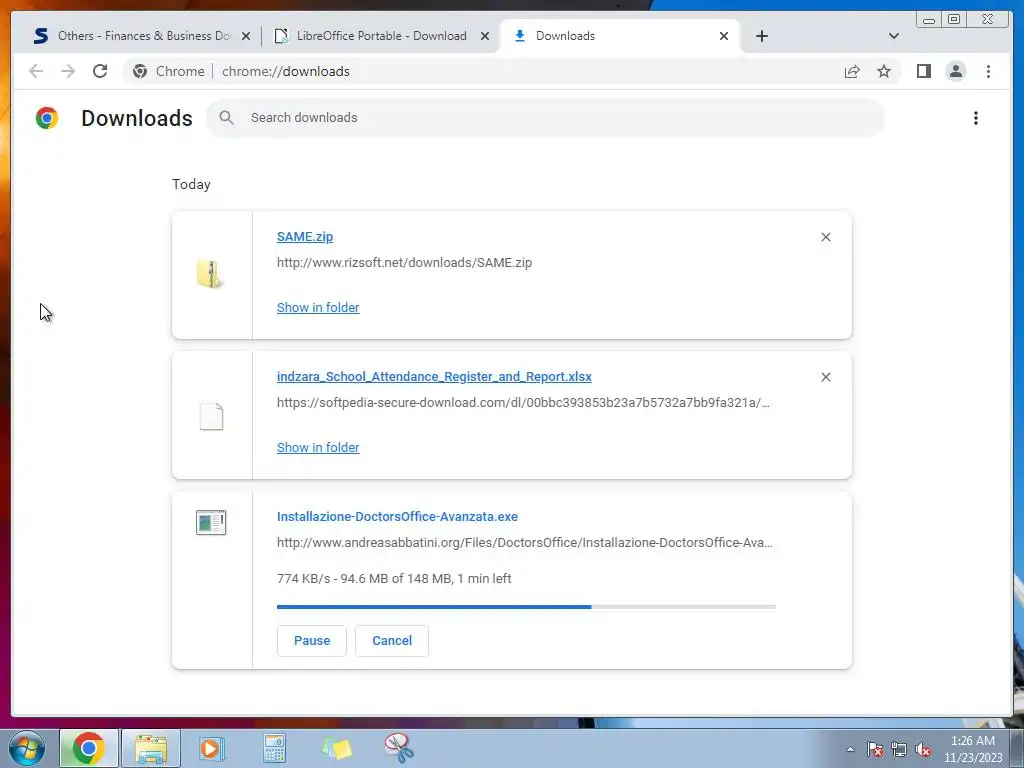Open the taskbar clock showing 1:26 AM

[x=973, y=749]
